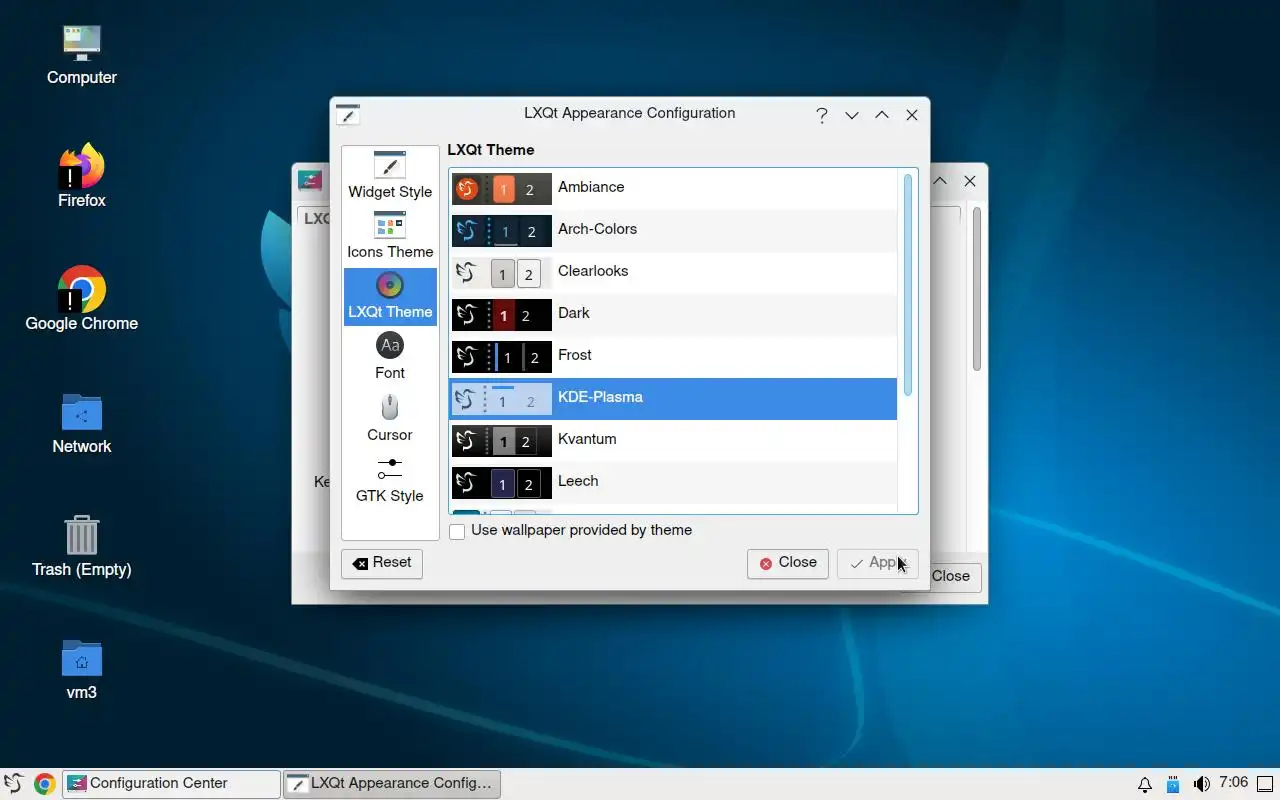Open the Firefox desktop shortcut
The width and height of the screenshot is (1280, 800).
82,177
